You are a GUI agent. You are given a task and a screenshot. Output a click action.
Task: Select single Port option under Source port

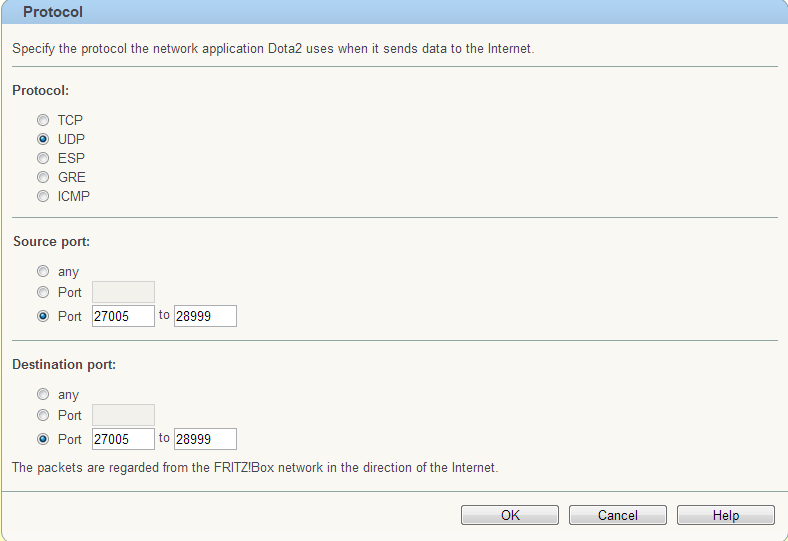pyautogui.click(x=43, y=292)
